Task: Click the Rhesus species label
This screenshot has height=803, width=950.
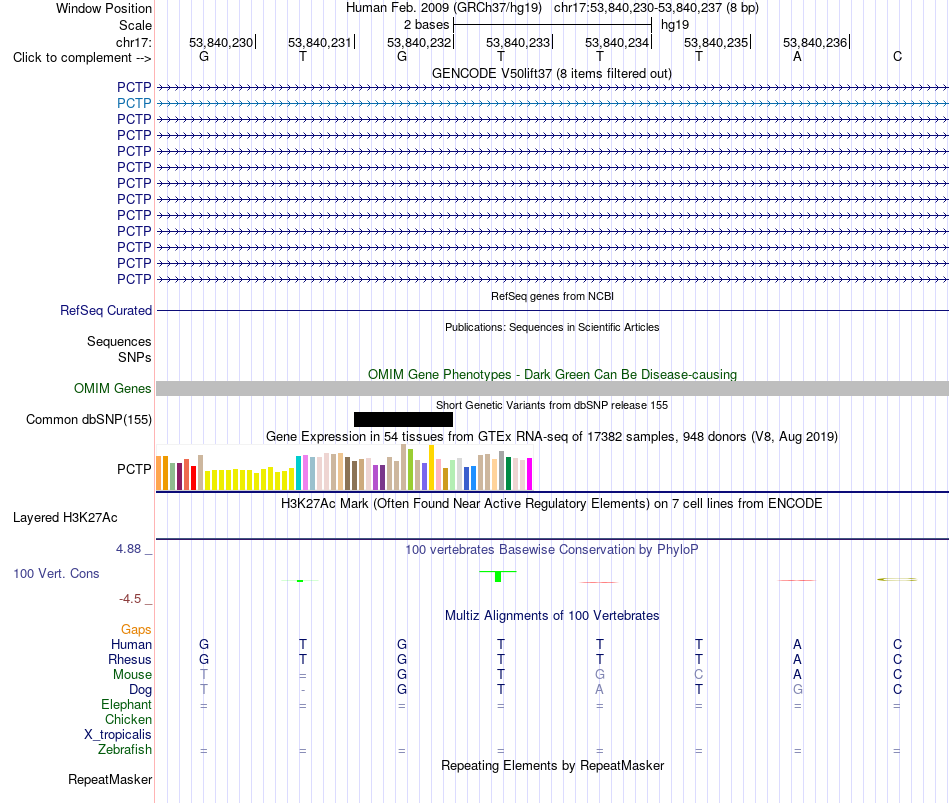Action: (x=130, y=659)
